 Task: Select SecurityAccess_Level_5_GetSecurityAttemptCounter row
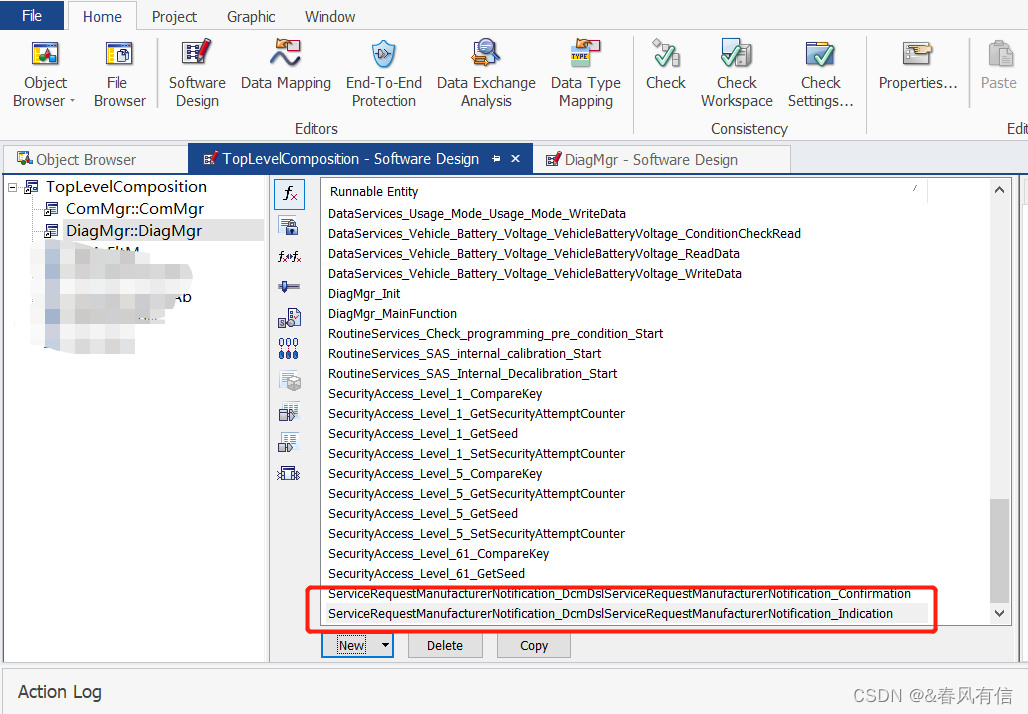tap(627, 494)
